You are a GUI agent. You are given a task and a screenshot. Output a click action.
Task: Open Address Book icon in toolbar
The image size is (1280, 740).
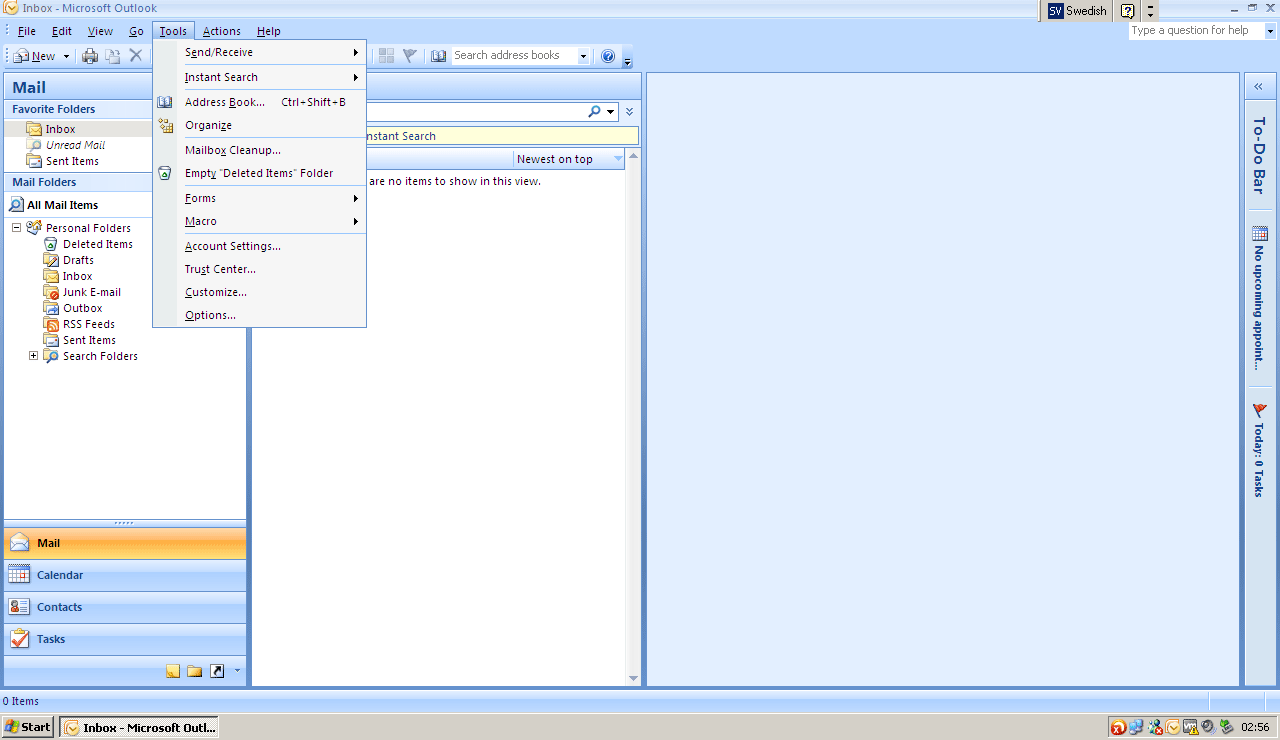pos(439,56)
